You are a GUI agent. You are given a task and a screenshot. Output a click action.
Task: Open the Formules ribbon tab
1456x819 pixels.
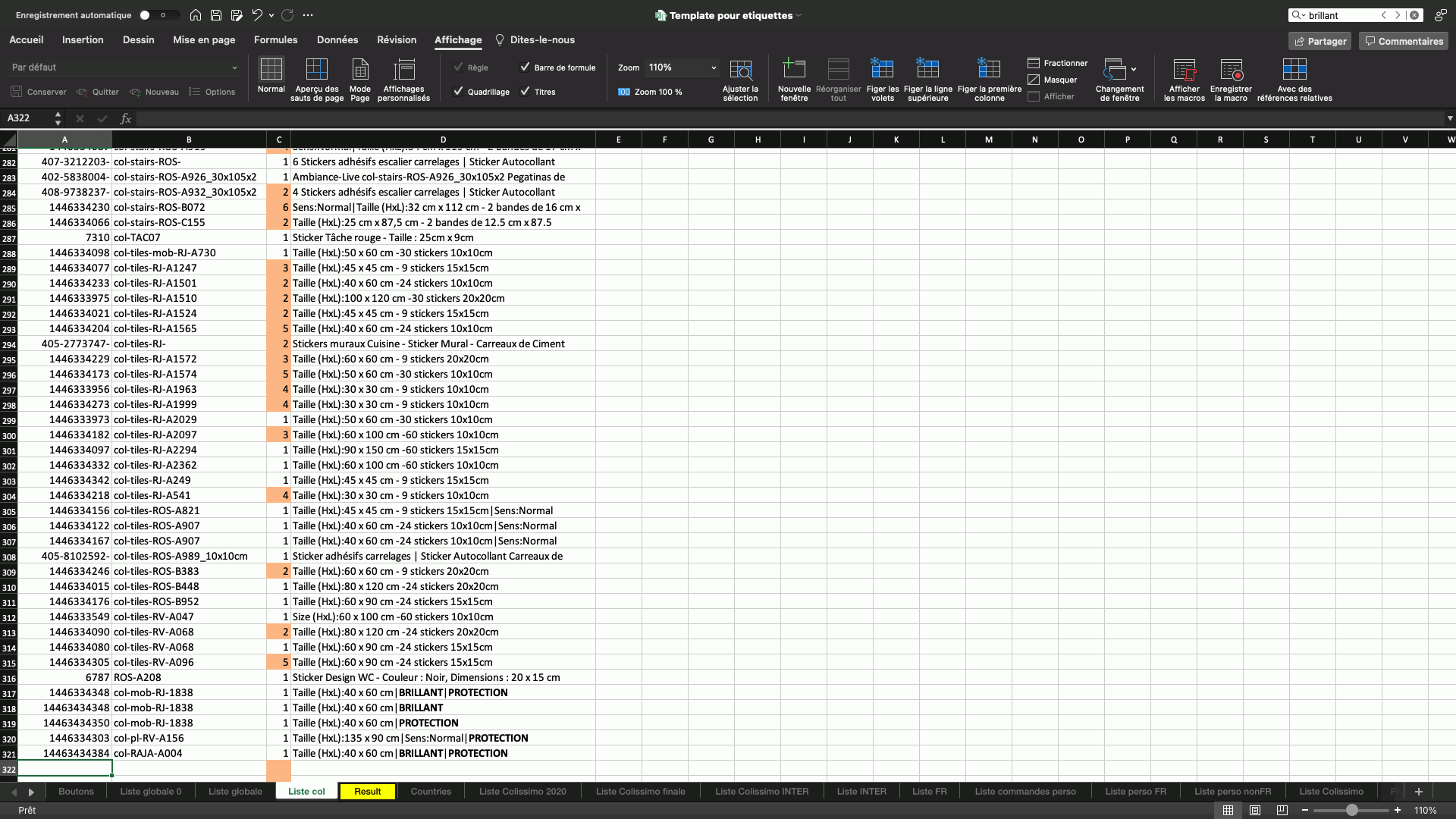275,40
